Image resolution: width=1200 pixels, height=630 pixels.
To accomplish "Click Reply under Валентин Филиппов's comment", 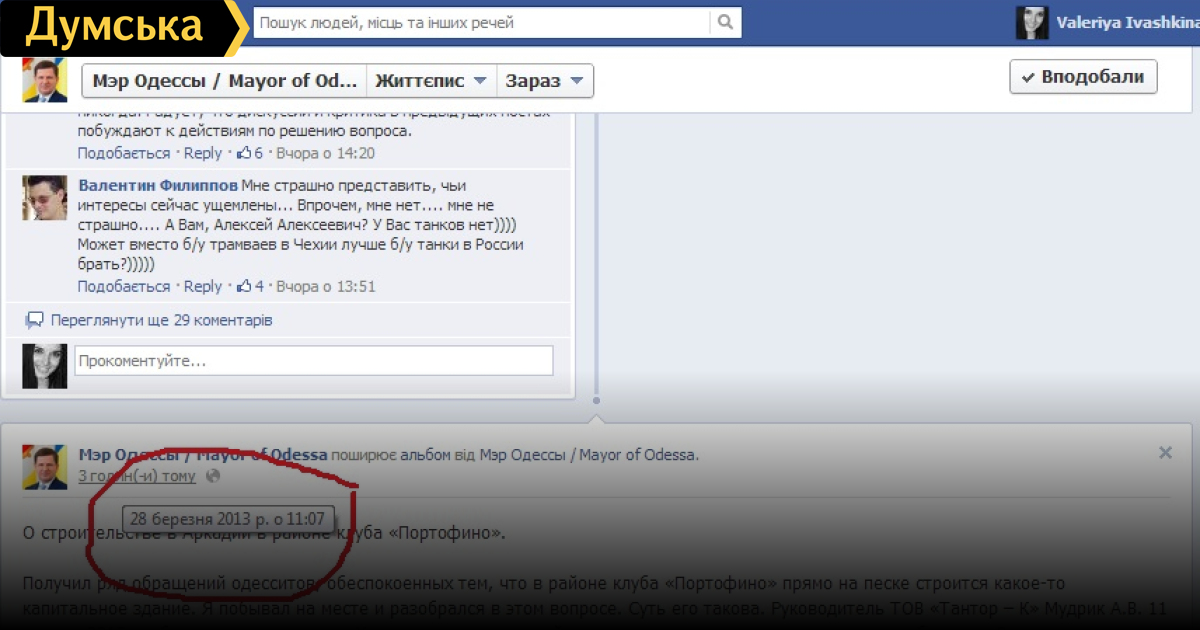I will coord(203,286).
